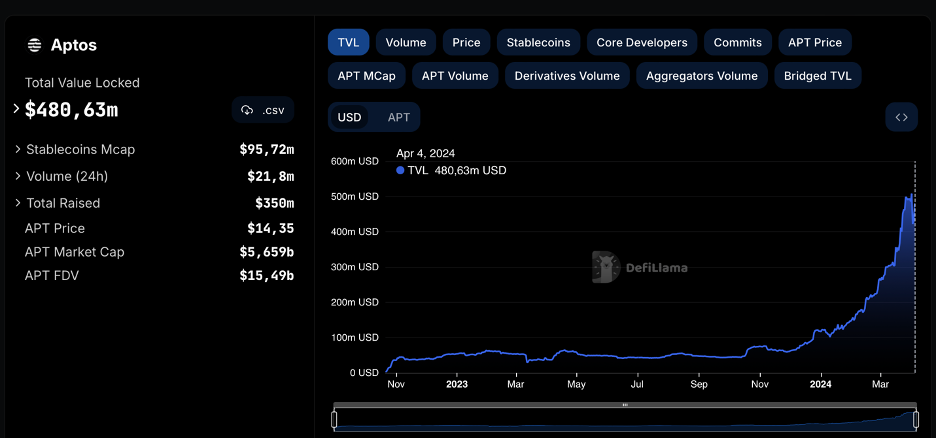936x438 pixels.
Task: Toggle the Price chart series
Action: point(466,42)
